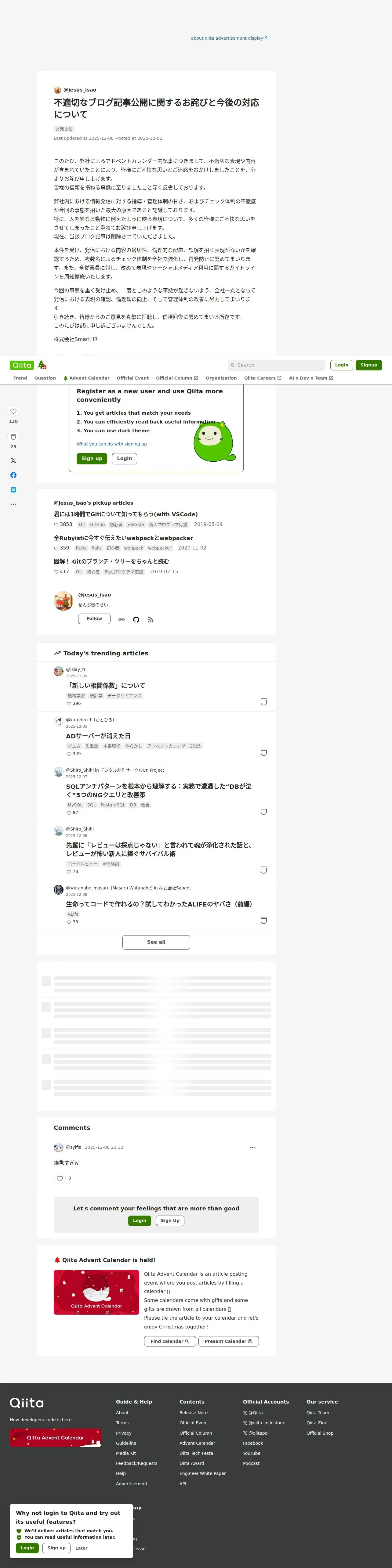Open the Advent Calendar tab
This screenshot has height=1568, width=392.
86,378
